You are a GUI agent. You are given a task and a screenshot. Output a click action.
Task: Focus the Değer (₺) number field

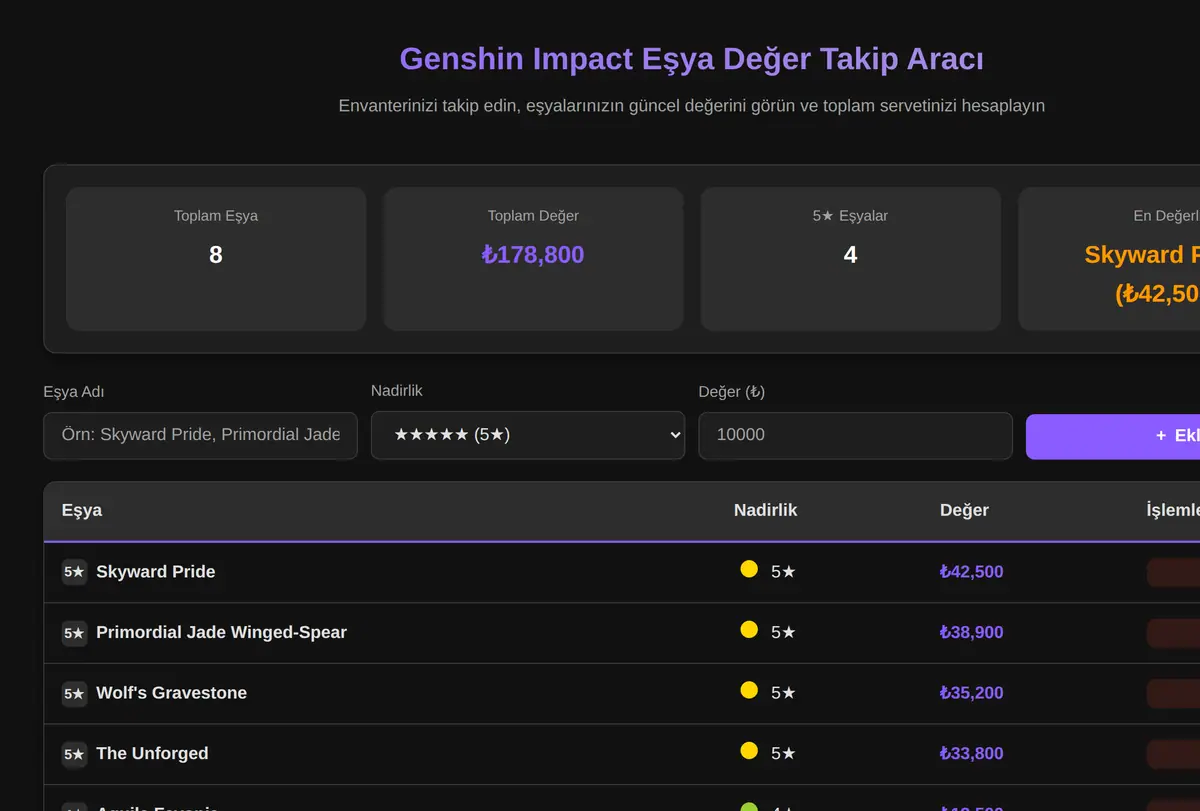(x=855, y=435)
